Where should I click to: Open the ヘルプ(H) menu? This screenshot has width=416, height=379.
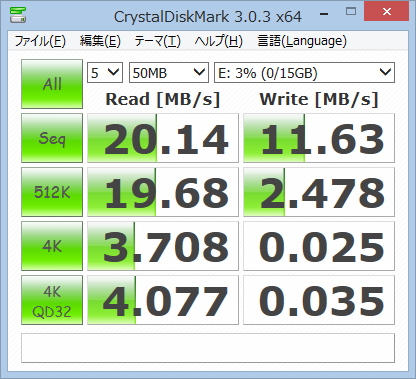219,41
